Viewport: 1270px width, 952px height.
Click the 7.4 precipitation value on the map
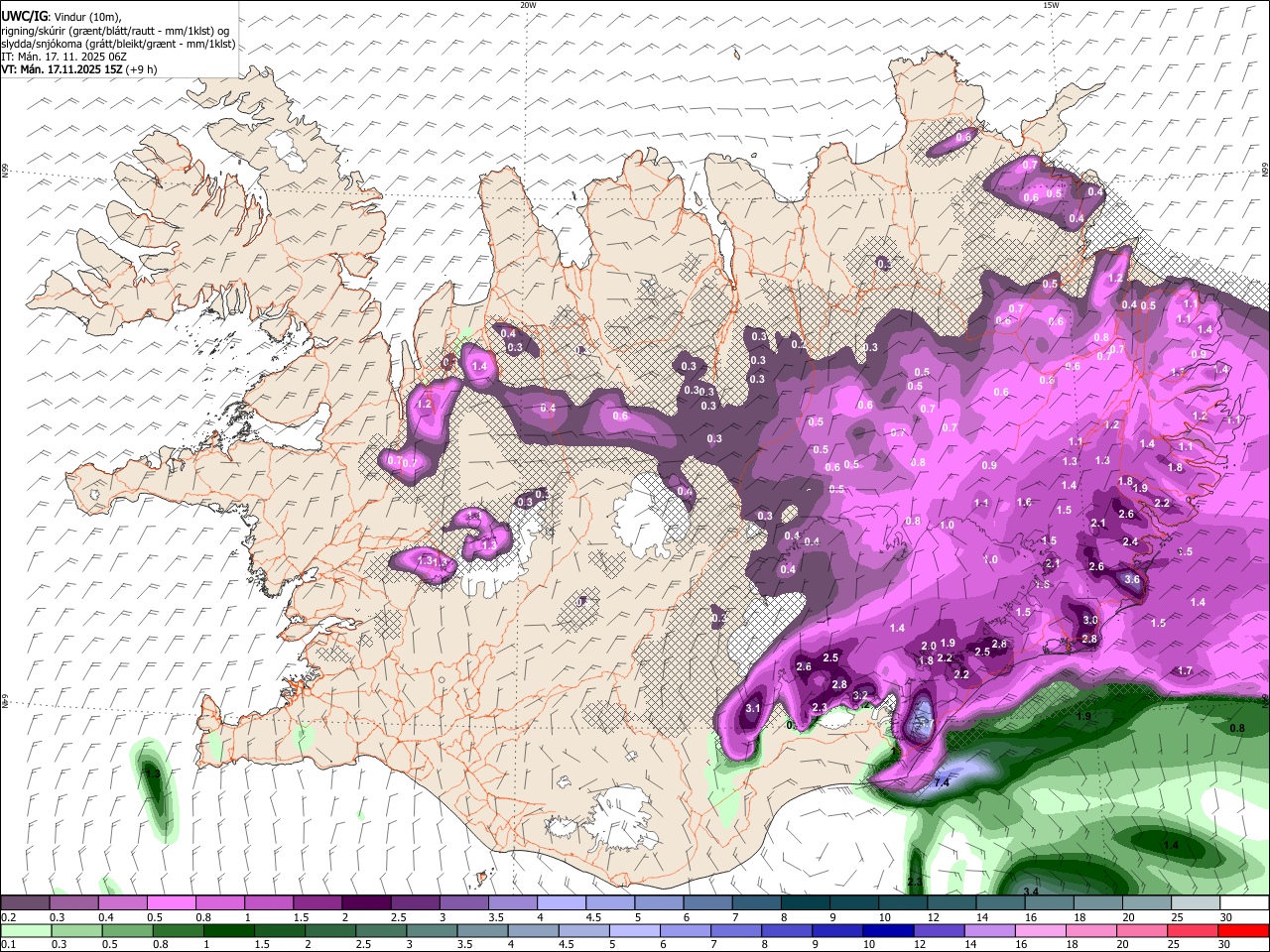943,783
